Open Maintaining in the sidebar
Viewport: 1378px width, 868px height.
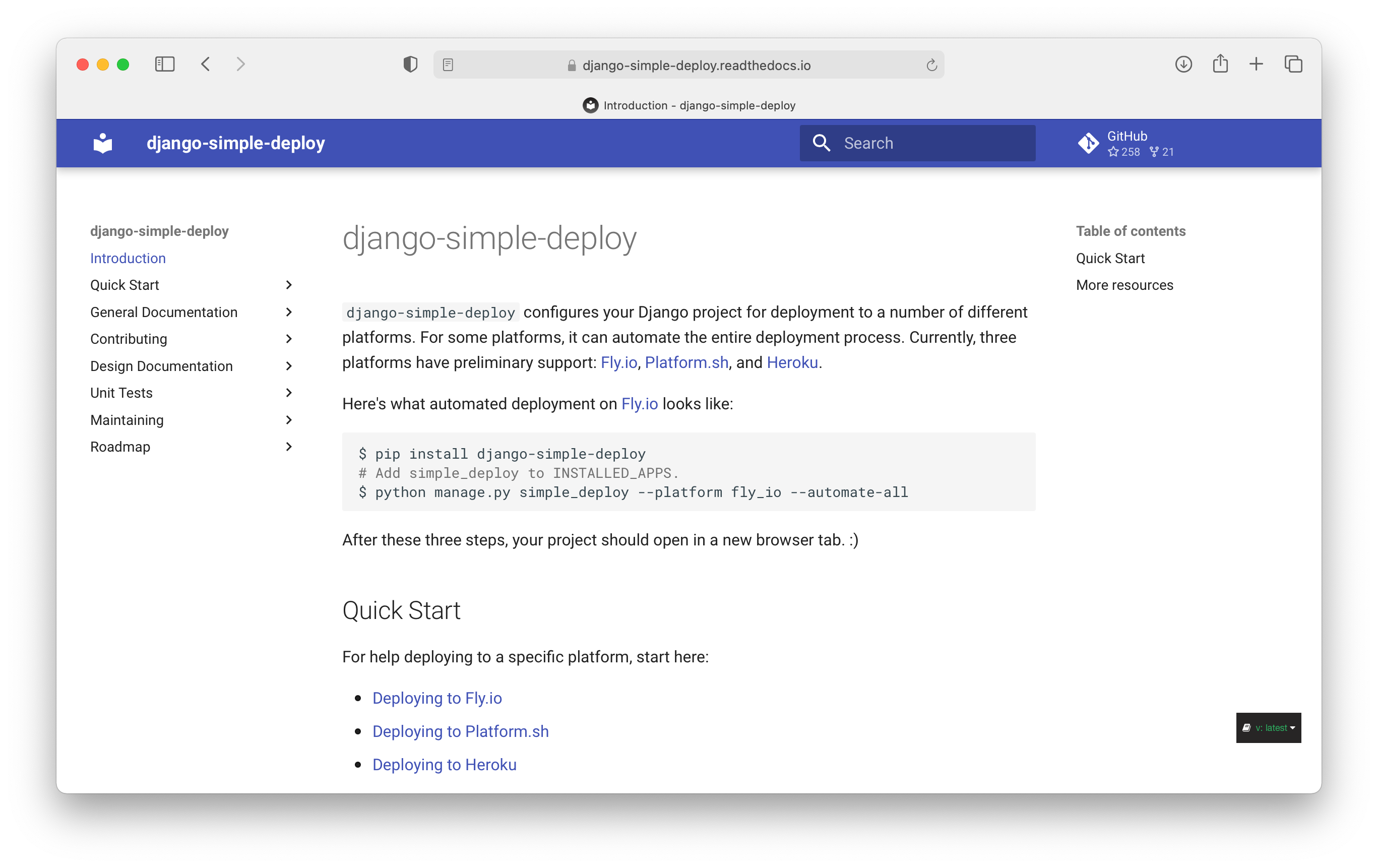click(127, 419)
